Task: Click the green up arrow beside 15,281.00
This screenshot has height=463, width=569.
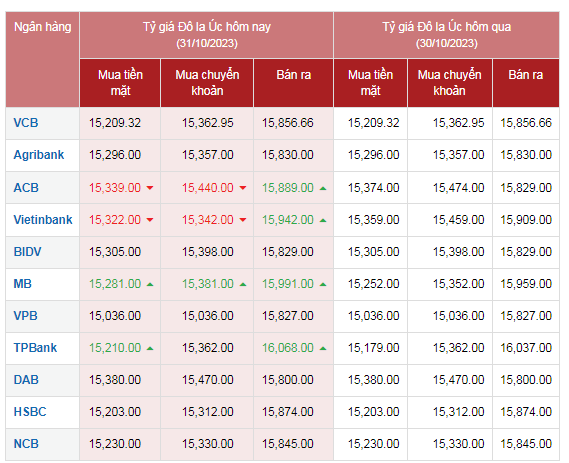Action: point(150,284)
